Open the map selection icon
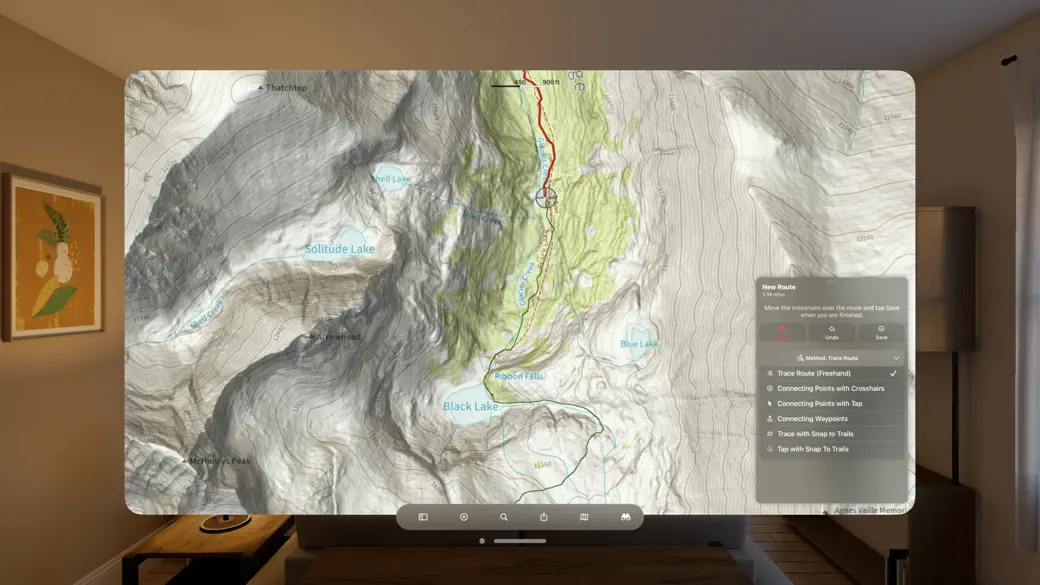 [585, 517]
